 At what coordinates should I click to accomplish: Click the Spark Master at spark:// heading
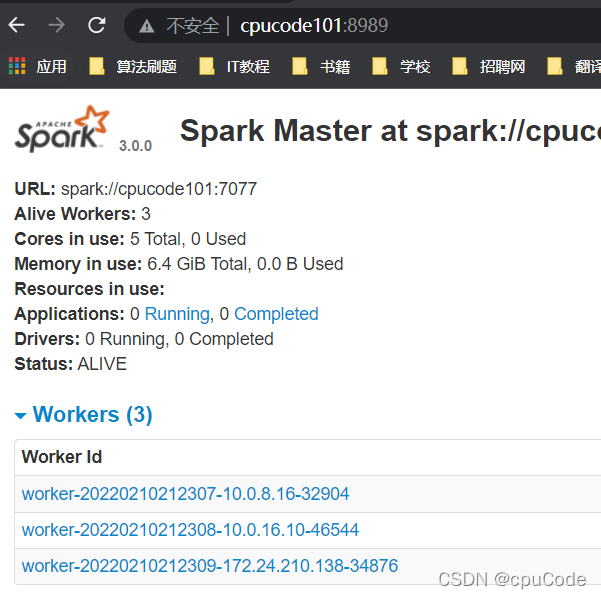pyautogui.click(x=390, y=131)
